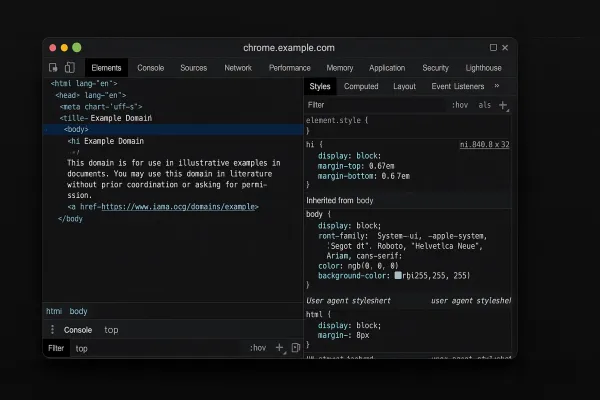
Task: Open the Application tab
Action: click(x=387, y=68)
